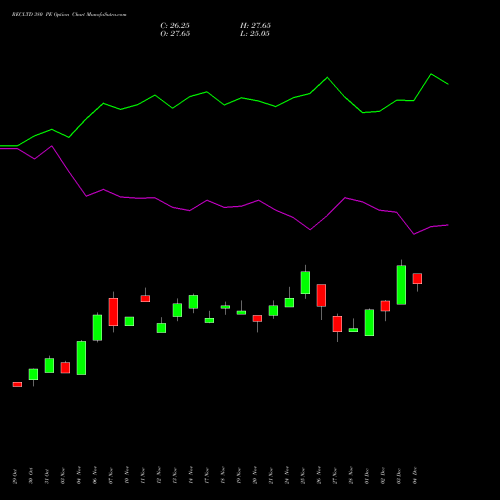Click the 31 Oct date label
The height and width of the screenshot is (500, 500).
click(x=47, y=476)
